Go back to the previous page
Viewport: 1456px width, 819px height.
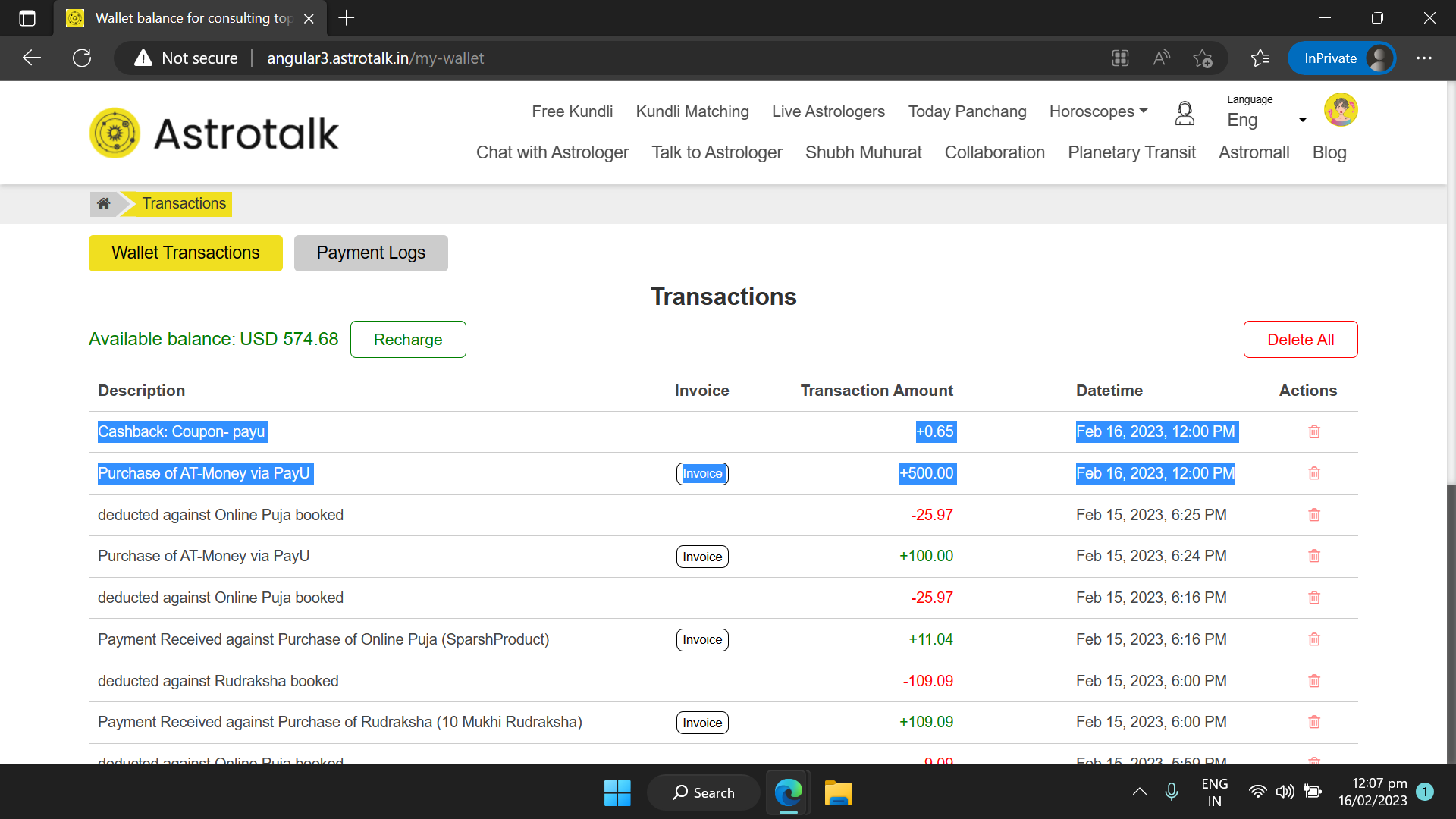tap(32, 58)
